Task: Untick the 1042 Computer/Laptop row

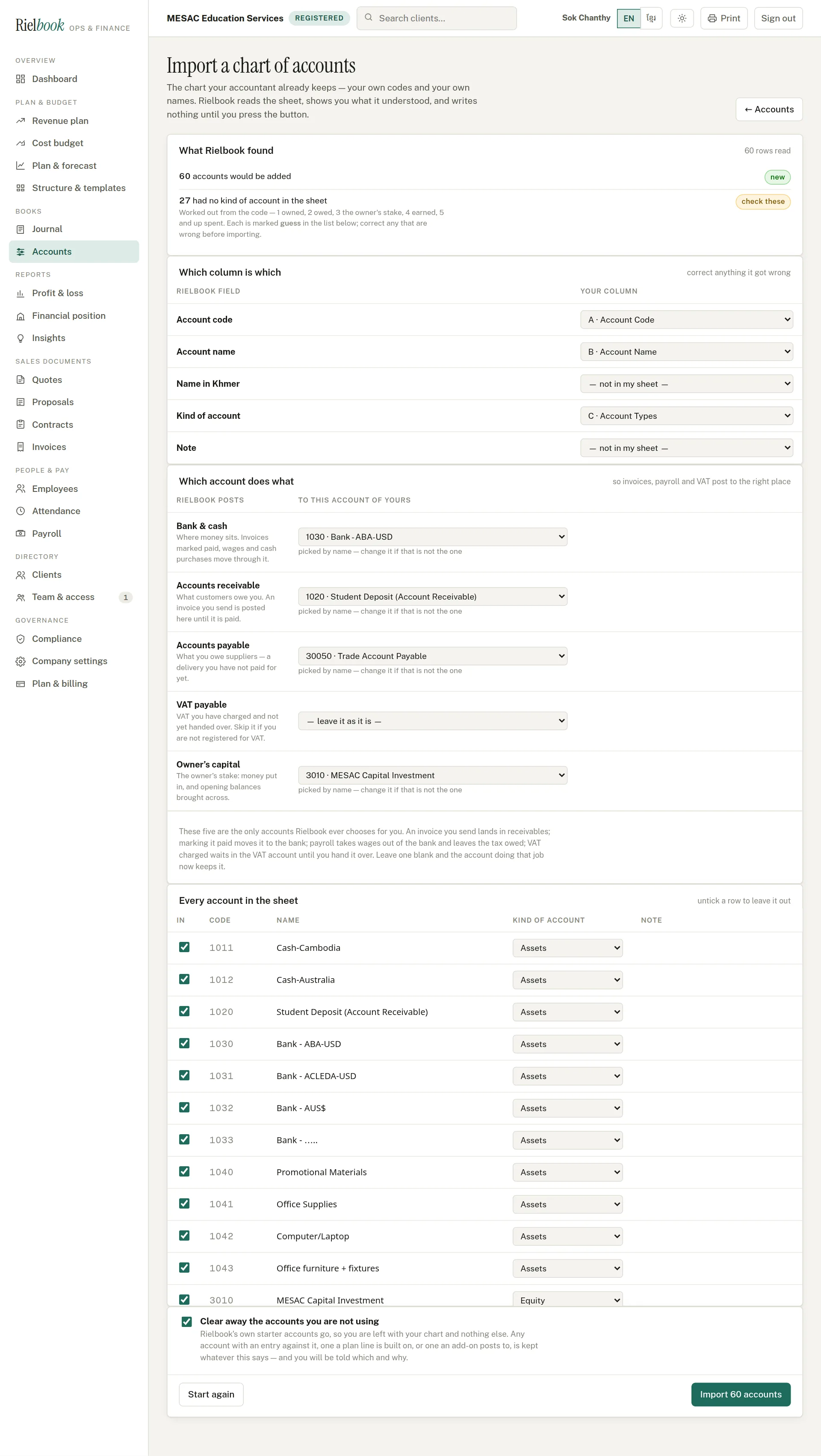Action: point(184,1235)
